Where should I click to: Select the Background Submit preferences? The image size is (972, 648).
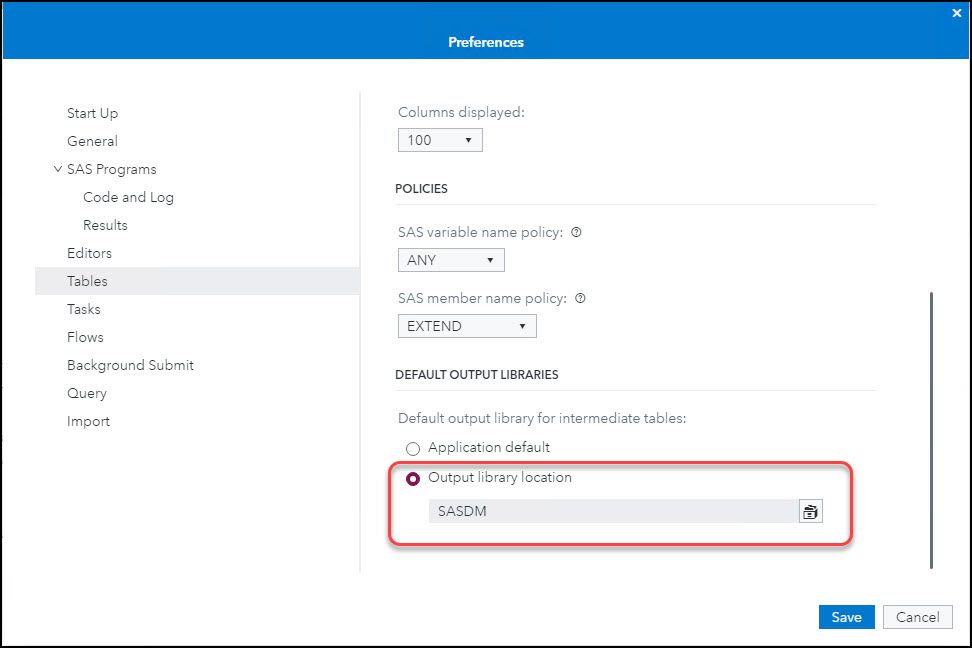[130, 365]
